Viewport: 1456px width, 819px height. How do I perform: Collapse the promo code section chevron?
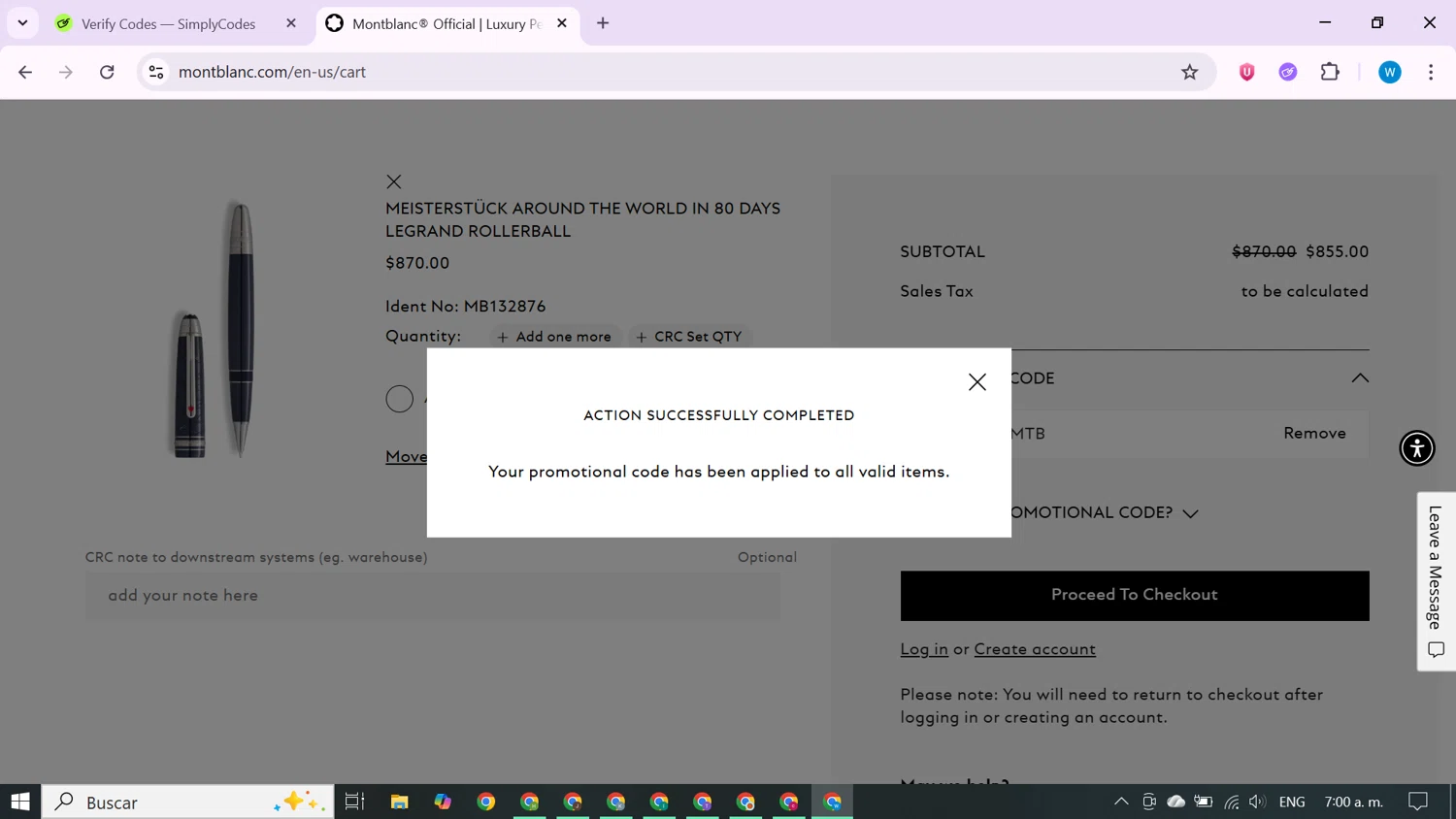(x=1360, y=378)
